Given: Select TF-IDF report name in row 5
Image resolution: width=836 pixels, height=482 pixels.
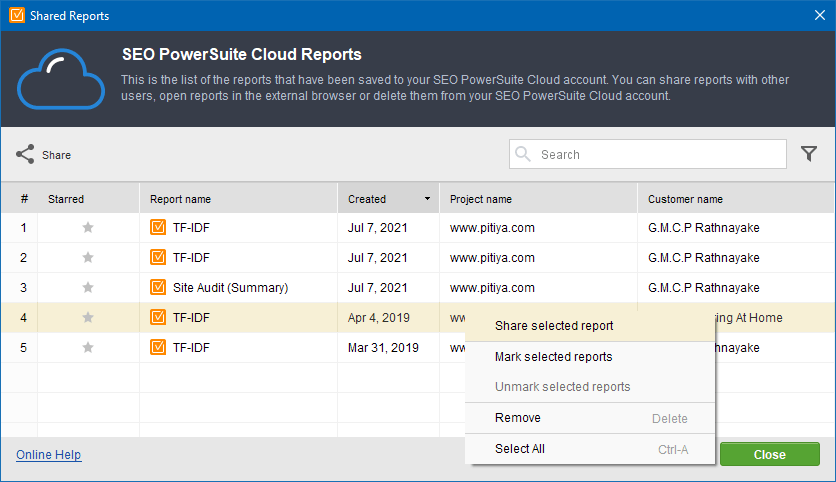Looking at the screenshot, I should 191,347.
